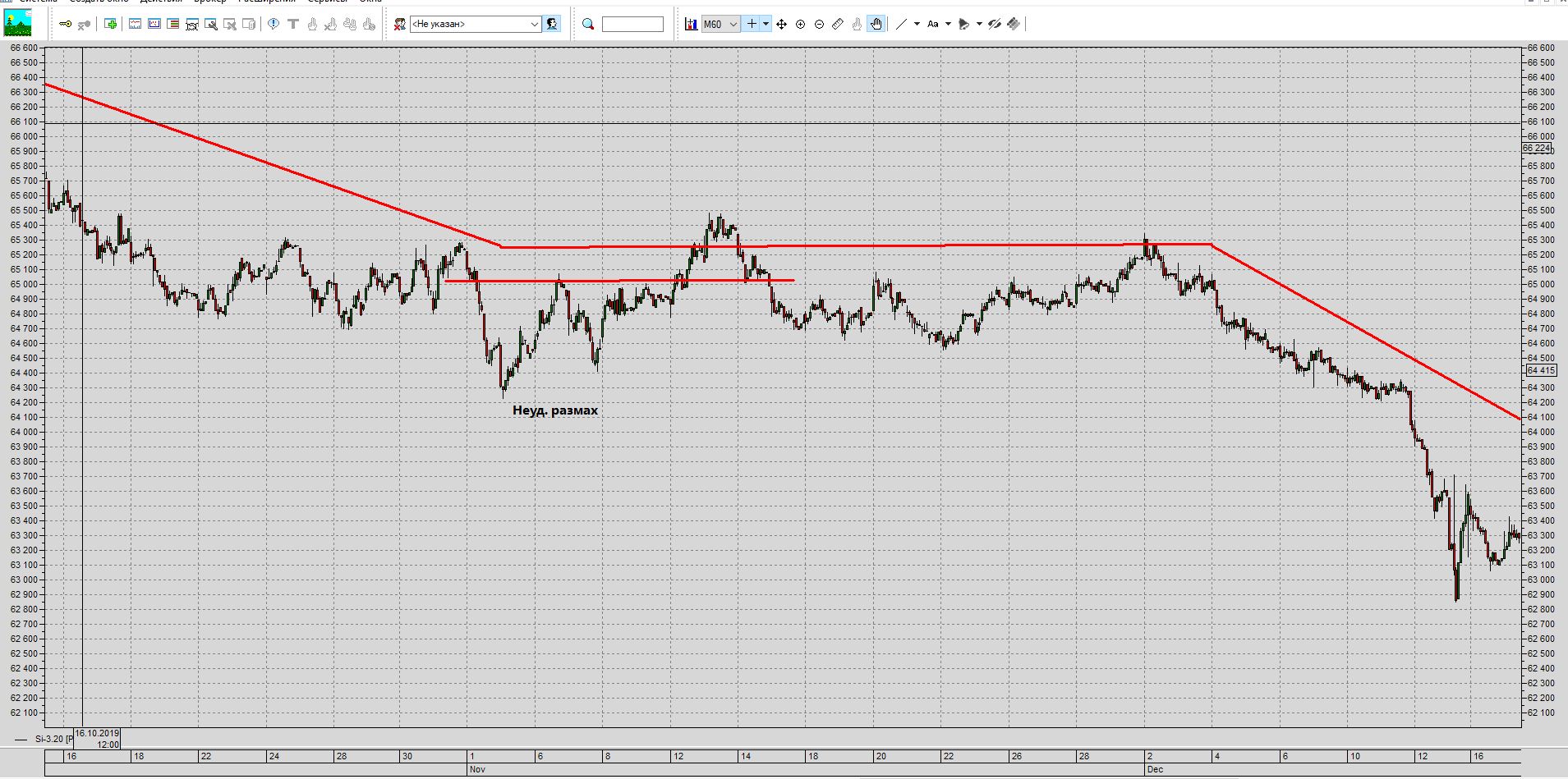1568x779 pixels.
Task: Click the crossed-out key disconnect icon
Action: click(84, 25)
